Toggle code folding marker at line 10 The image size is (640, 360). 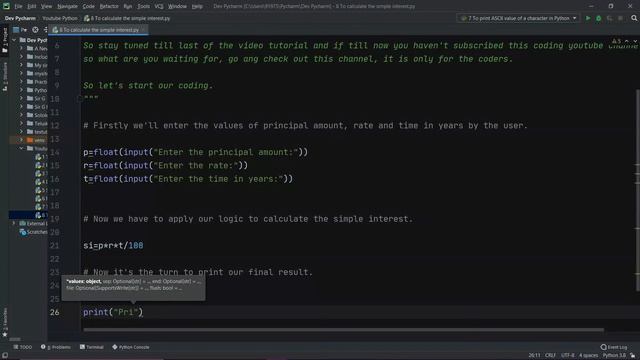point(80,99)
